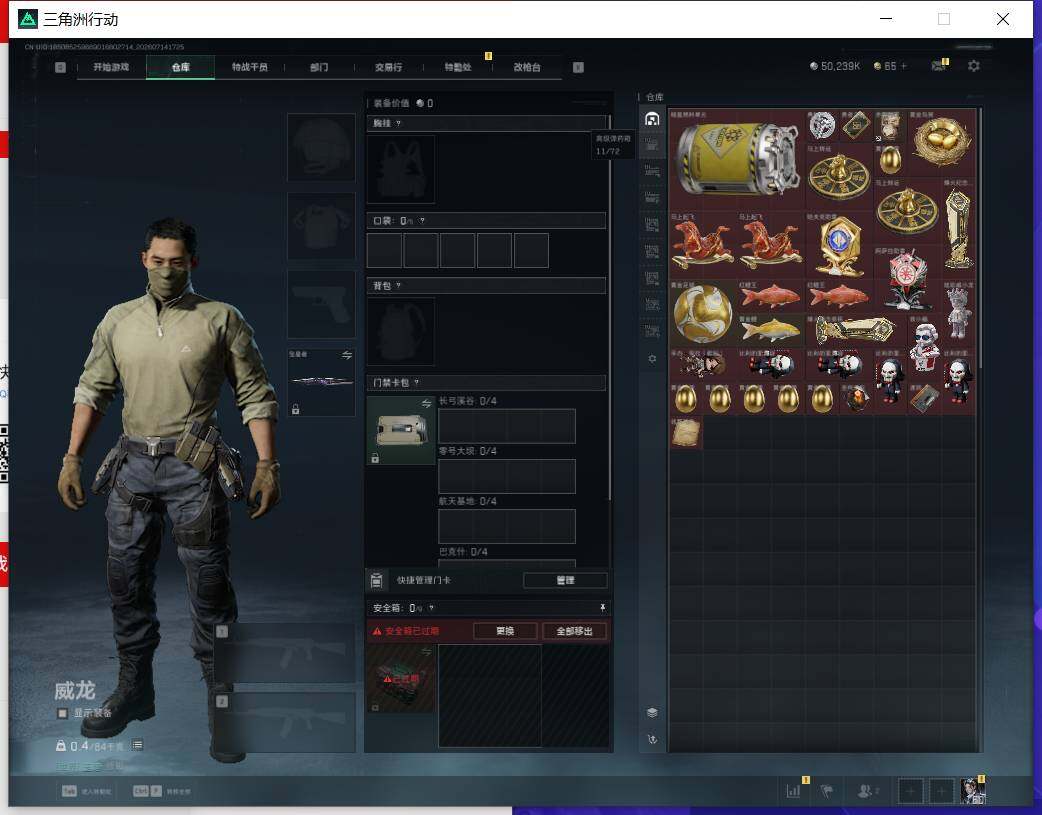The width and height of the screenshot is (1042, 815).
Task: Click the swap arrows on melee weapon slot
Action: (347, 355)
